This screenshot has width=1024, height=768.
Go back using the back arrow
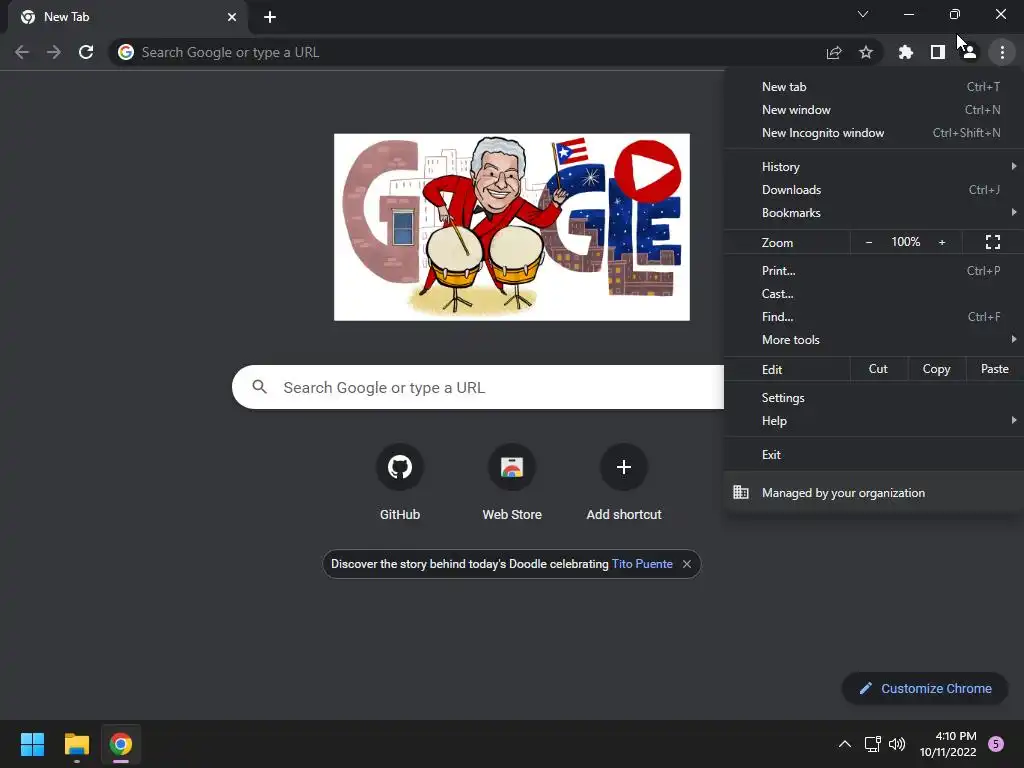[x=22, y=52]
